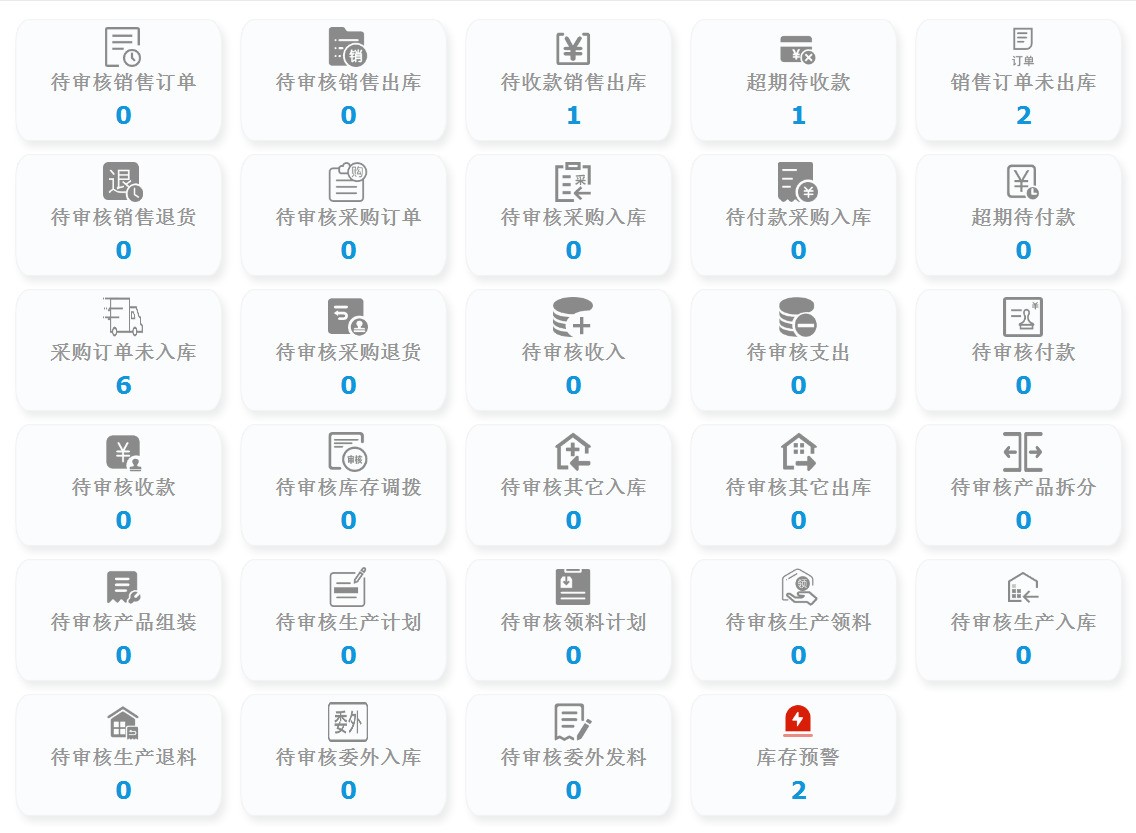
Task: Click the 待审核付款 stamp icon
Action: click(1023, 317)
